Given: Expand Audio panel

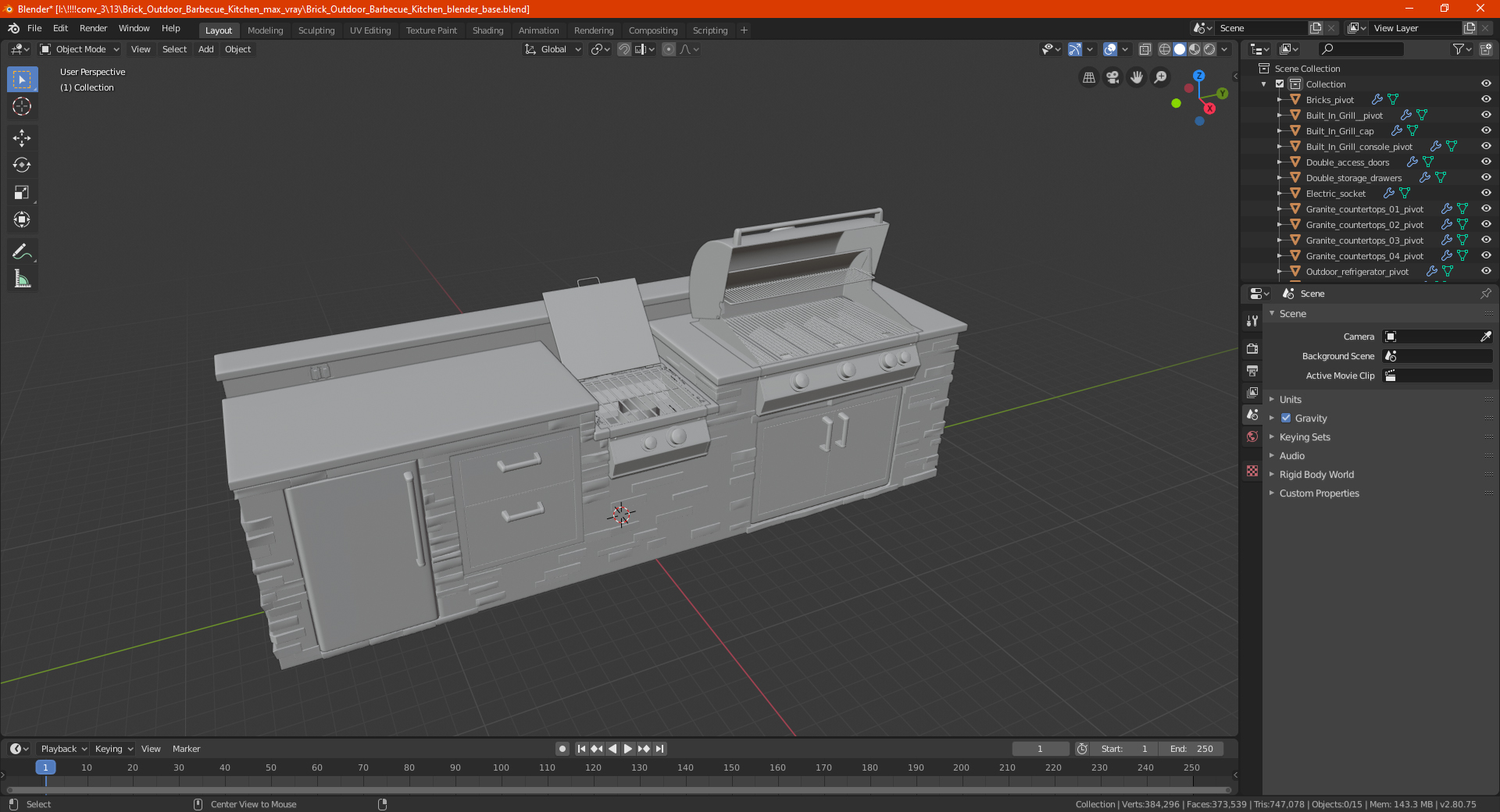Looking at the screenshot, I should [x=1291, y=456].
